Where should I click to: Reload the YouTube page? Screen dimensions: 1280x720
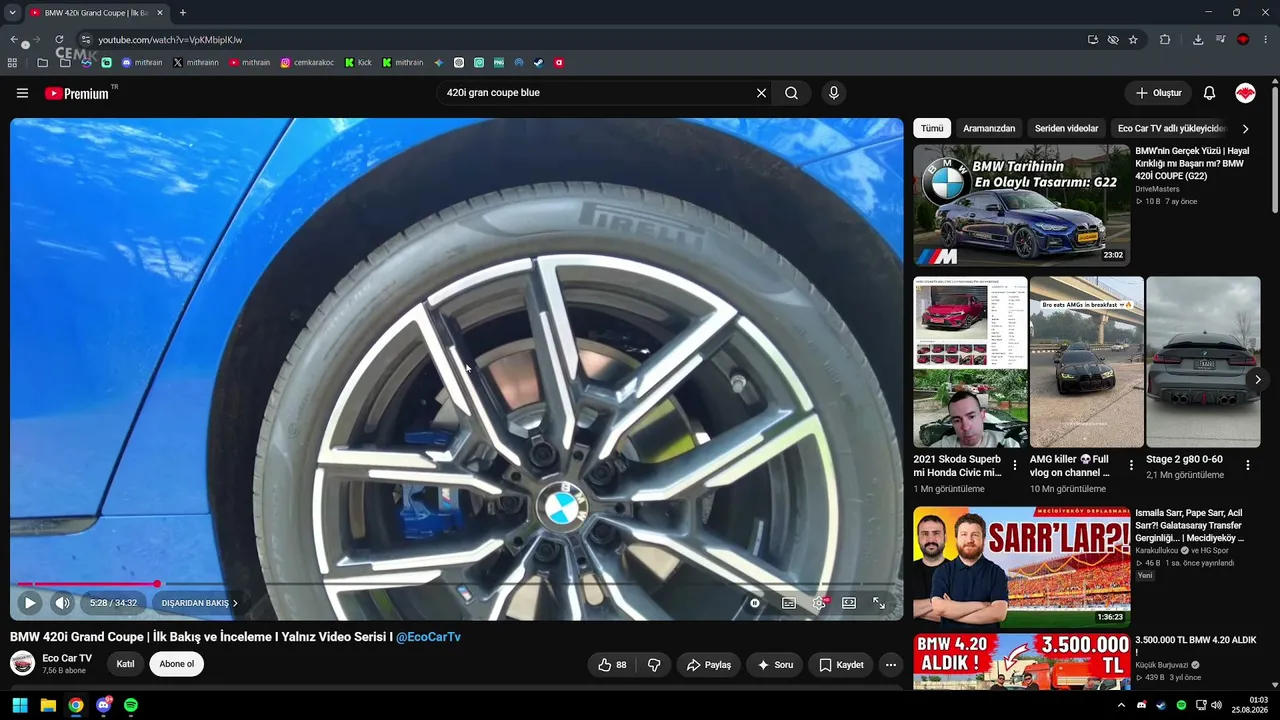(x=59, y=40)
